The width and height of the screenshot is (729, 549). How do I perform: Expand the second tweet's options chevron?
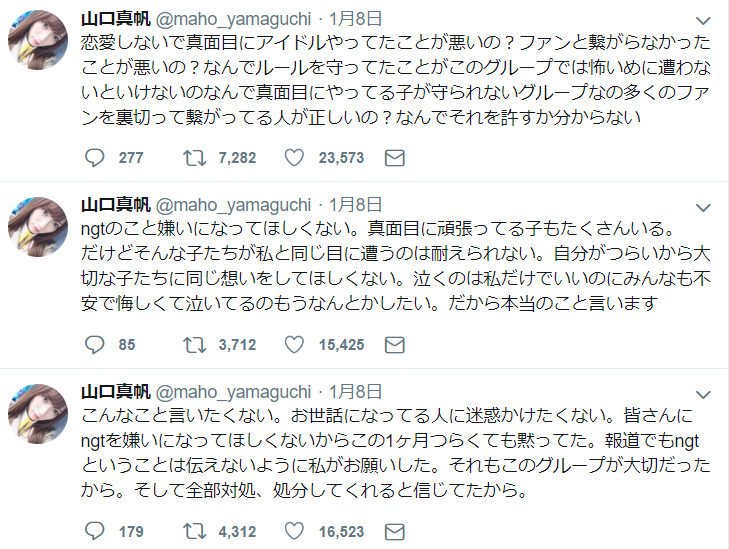click(704, 206)
